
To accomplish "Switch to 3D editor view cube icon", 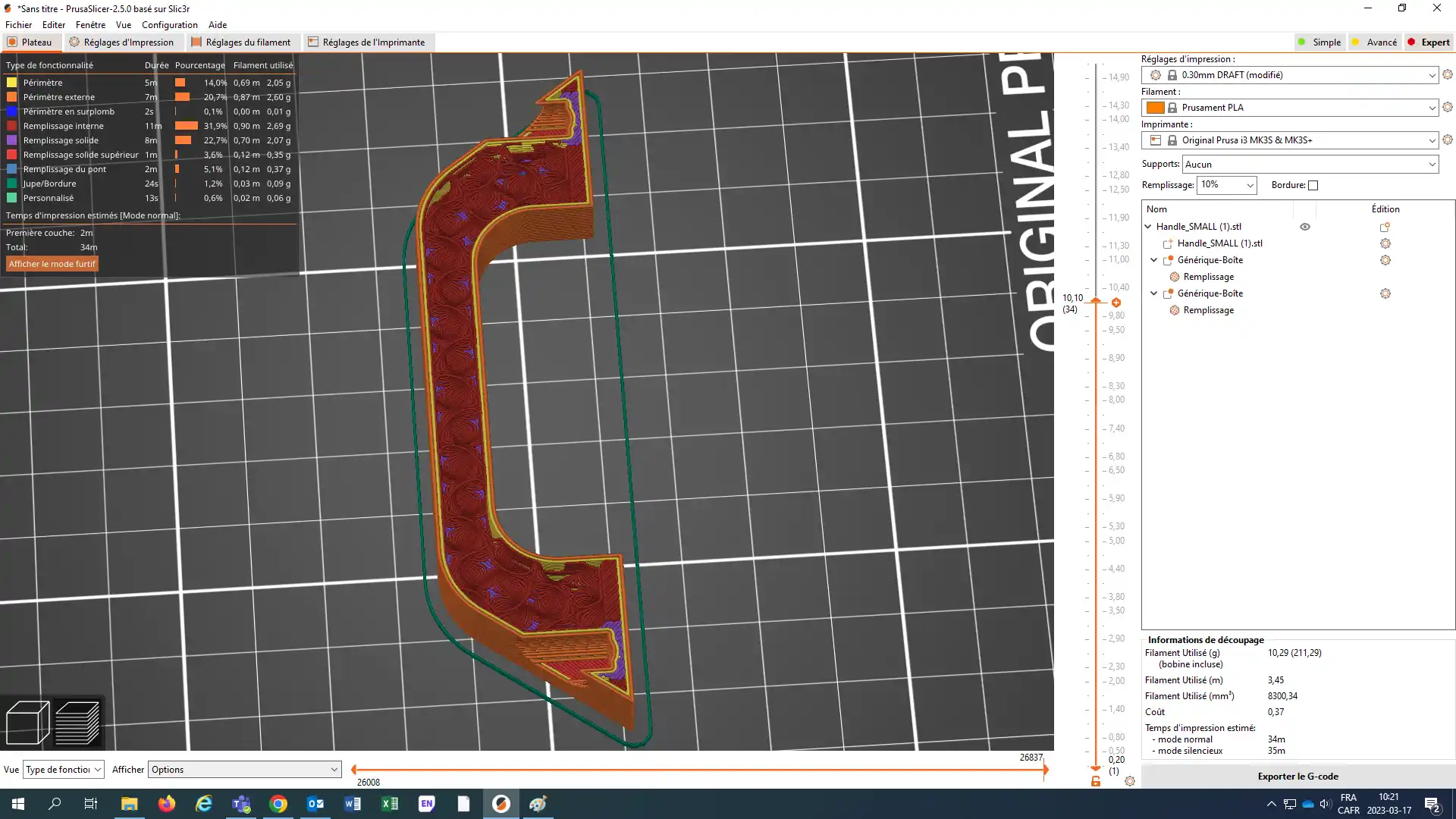I will click(x=27, y=723).
